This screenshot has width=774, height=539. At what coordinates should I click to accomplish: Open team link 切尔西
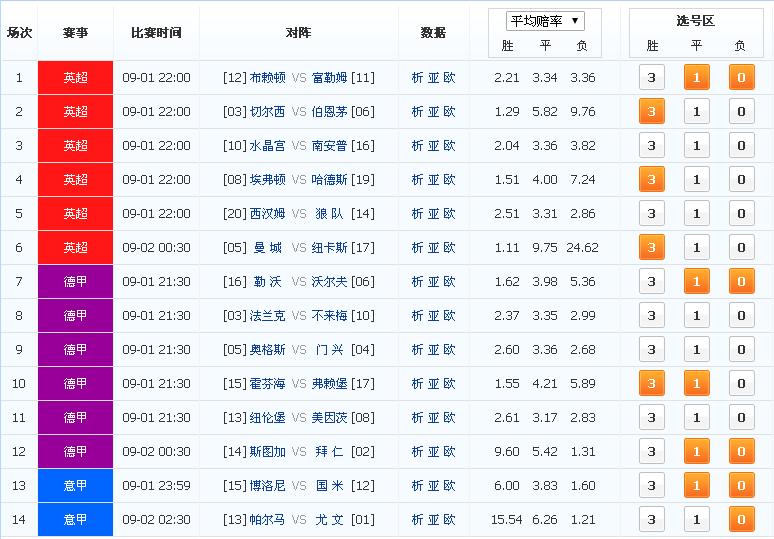(268, 112)
